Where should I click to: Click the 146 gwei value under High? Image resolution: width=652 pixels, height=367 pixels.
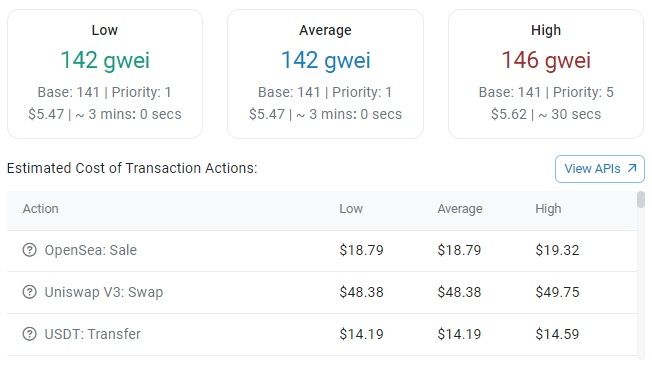click(x=546, y=60)
